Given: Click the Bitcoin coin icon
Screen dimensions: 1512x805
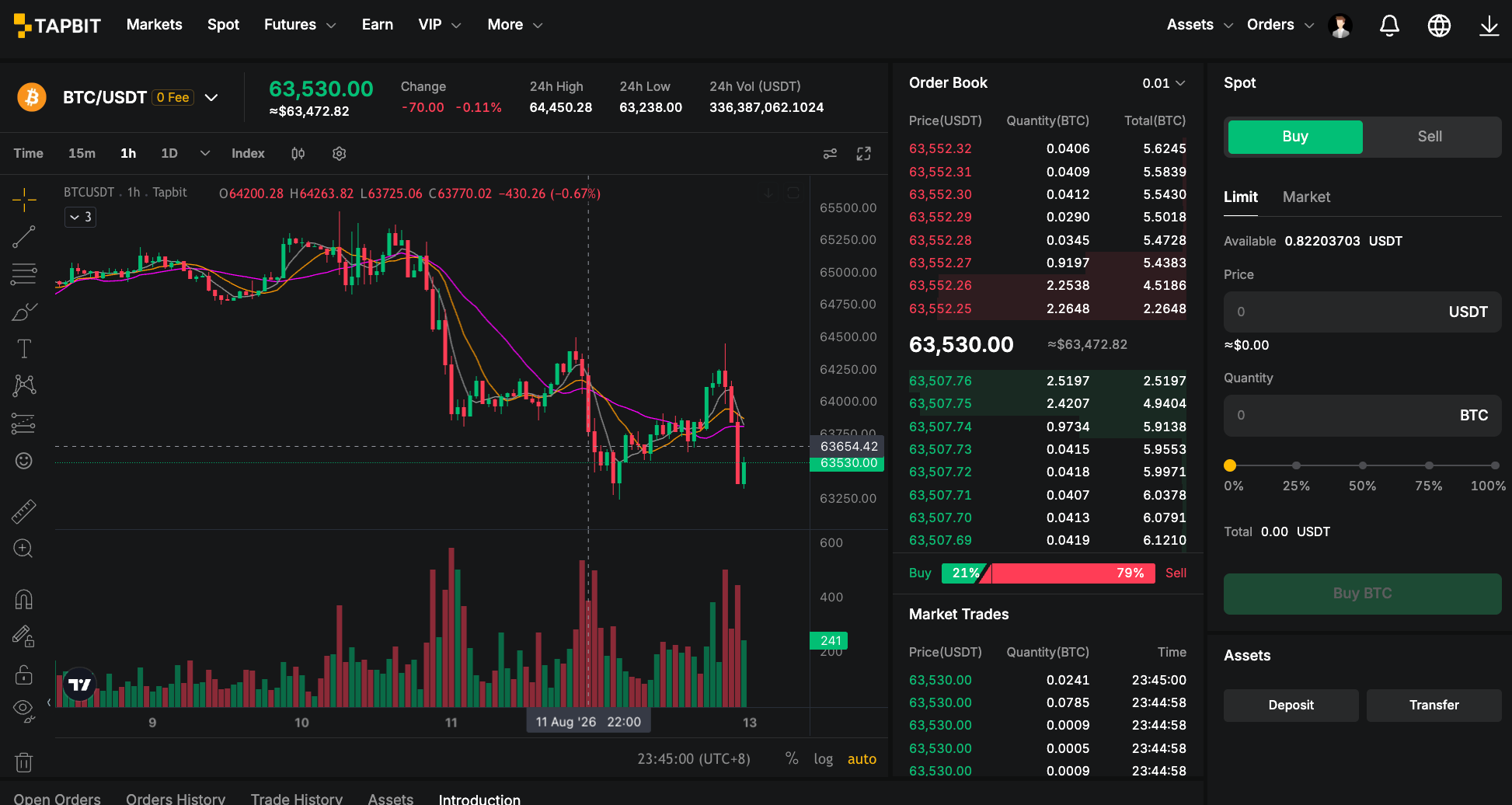Looking at the screenshot, I should (32, 97).
